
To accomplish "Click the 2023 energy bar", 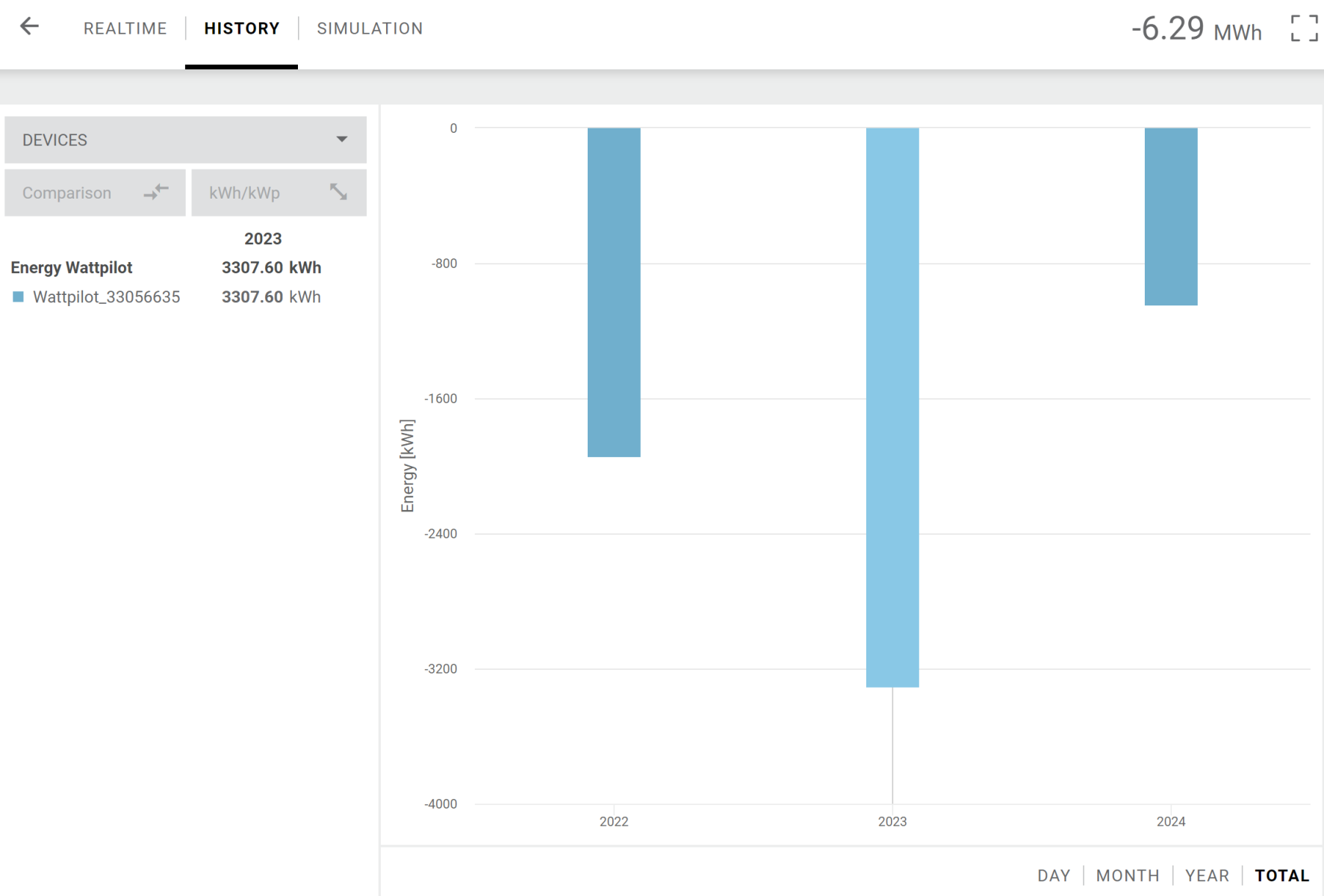I will coord(892,407).
